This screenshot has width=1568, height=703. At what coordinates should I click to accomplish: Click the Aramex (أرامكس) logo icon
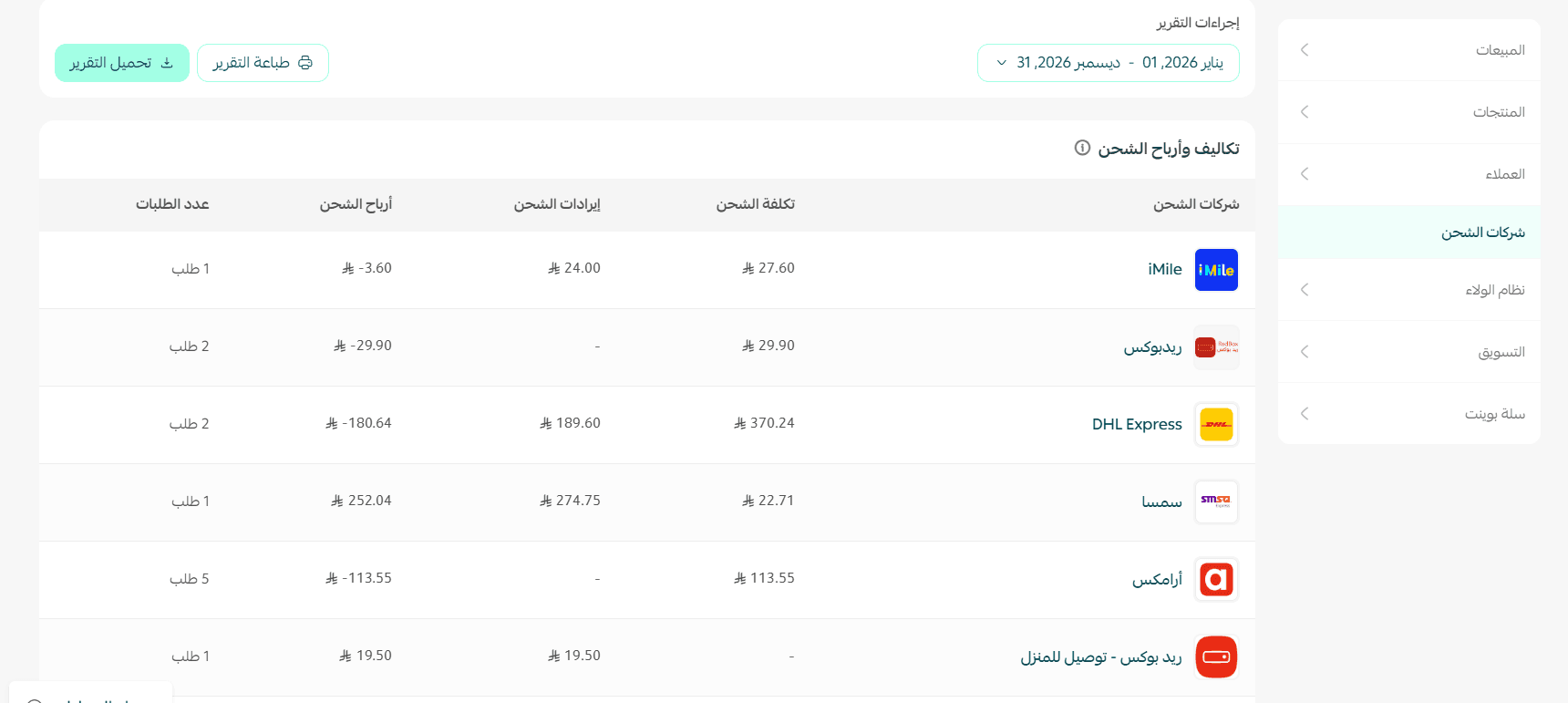coord(1216,580)
